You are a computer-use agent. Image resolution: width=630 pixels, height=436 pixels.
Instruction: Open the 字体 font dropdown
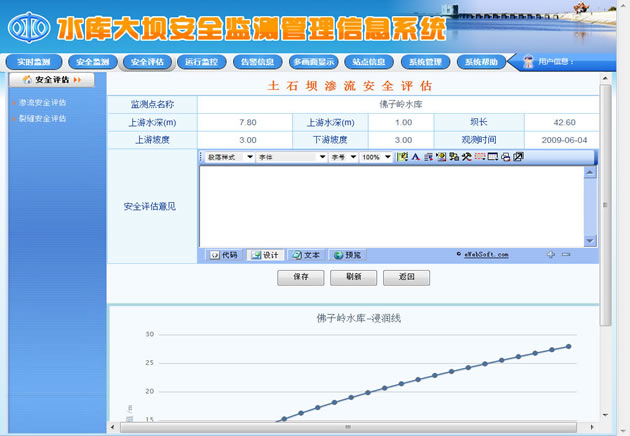click(292, 157)
